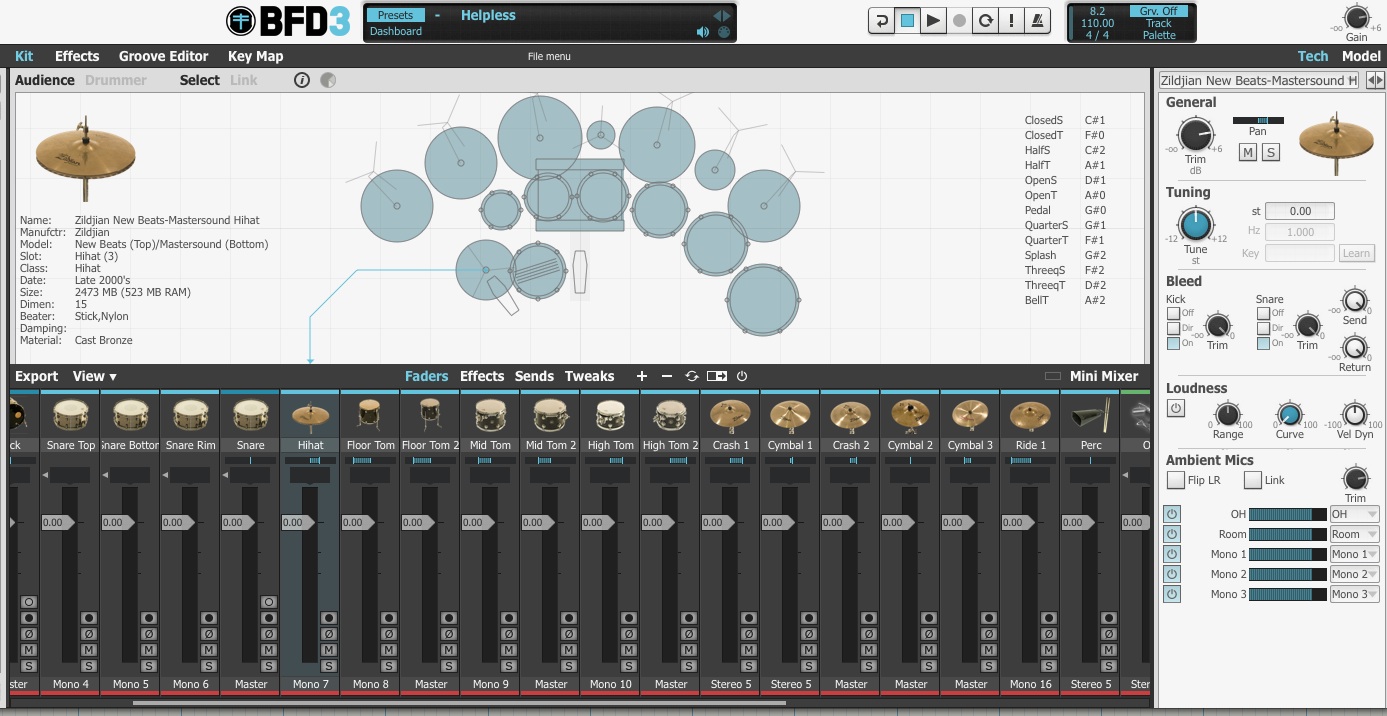This screenshot has height=716, width=1387.
Task: Toggle the metronome icon
Action: click(x=1038, y=20)
